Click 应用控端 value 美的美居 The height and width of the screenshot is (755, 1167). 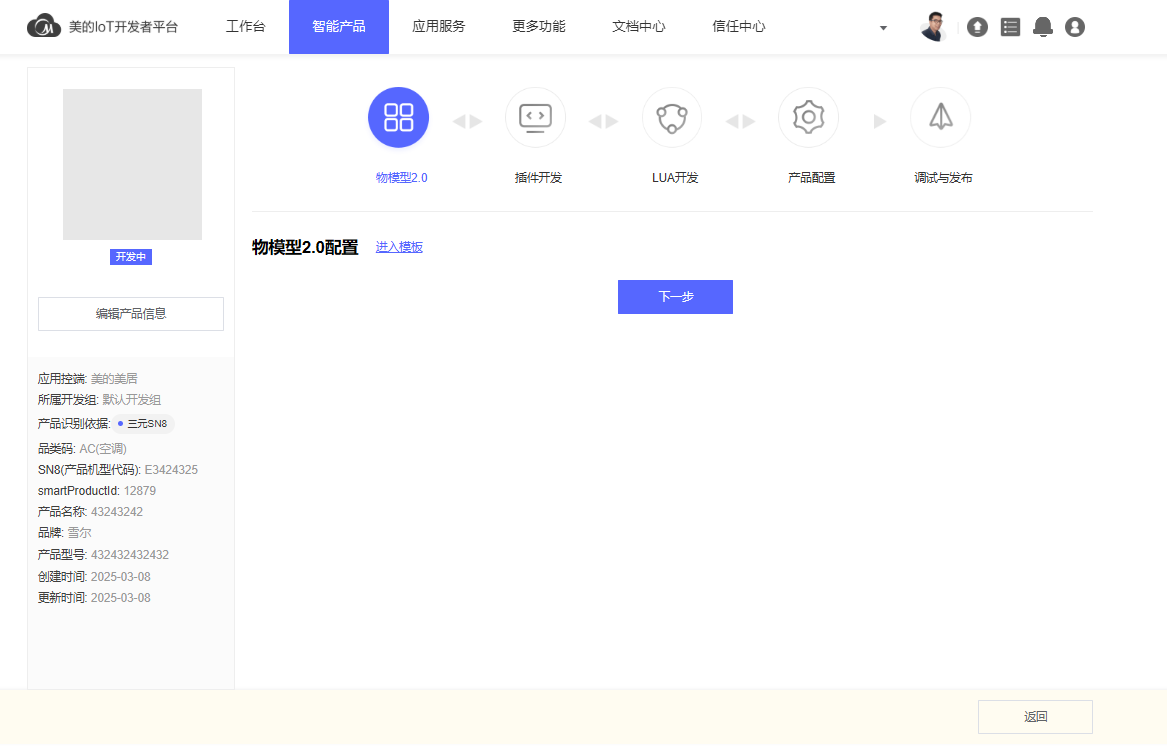[114, 379]
